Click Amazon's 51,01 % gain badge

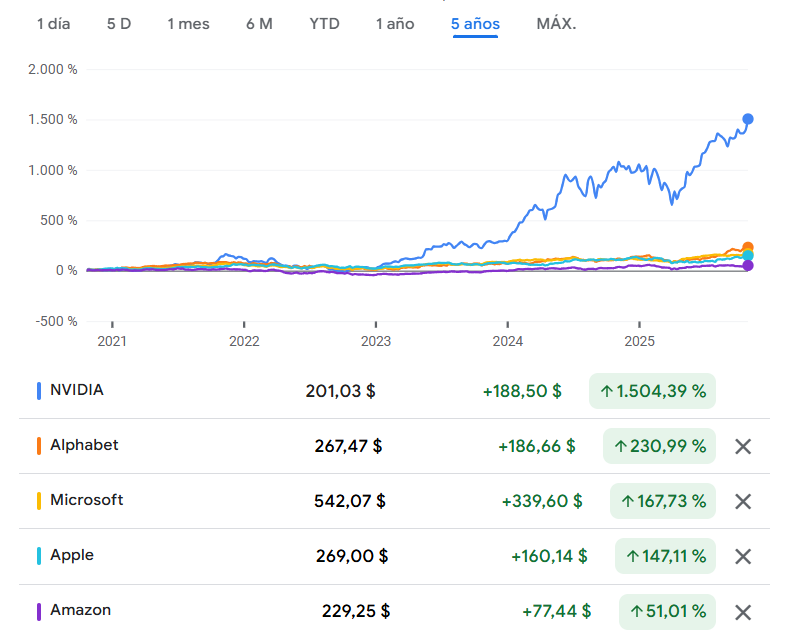tap(667, 611)
